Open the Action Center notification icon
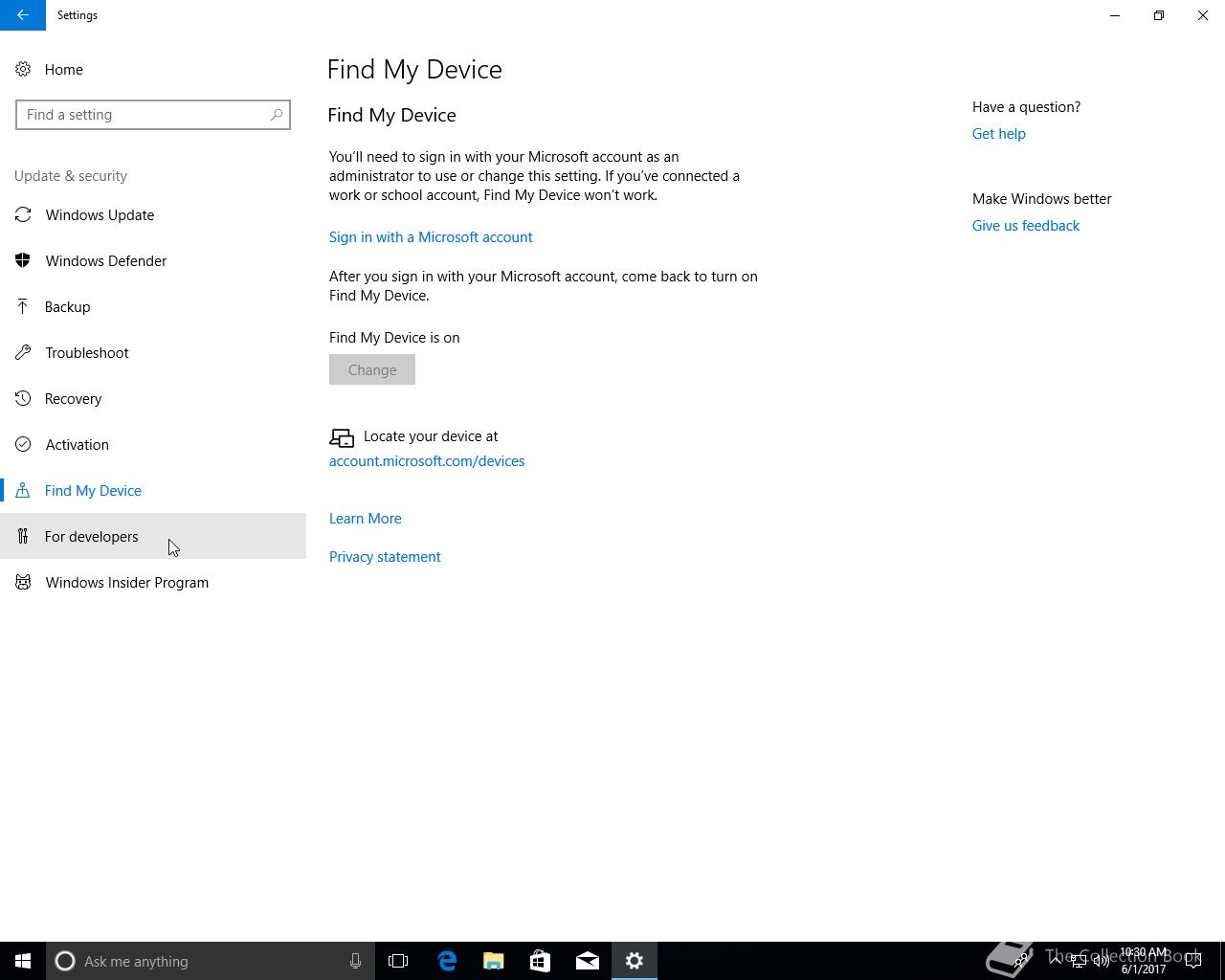The width and height of the screenshot is (1225, 980). tap(1193, 961)
